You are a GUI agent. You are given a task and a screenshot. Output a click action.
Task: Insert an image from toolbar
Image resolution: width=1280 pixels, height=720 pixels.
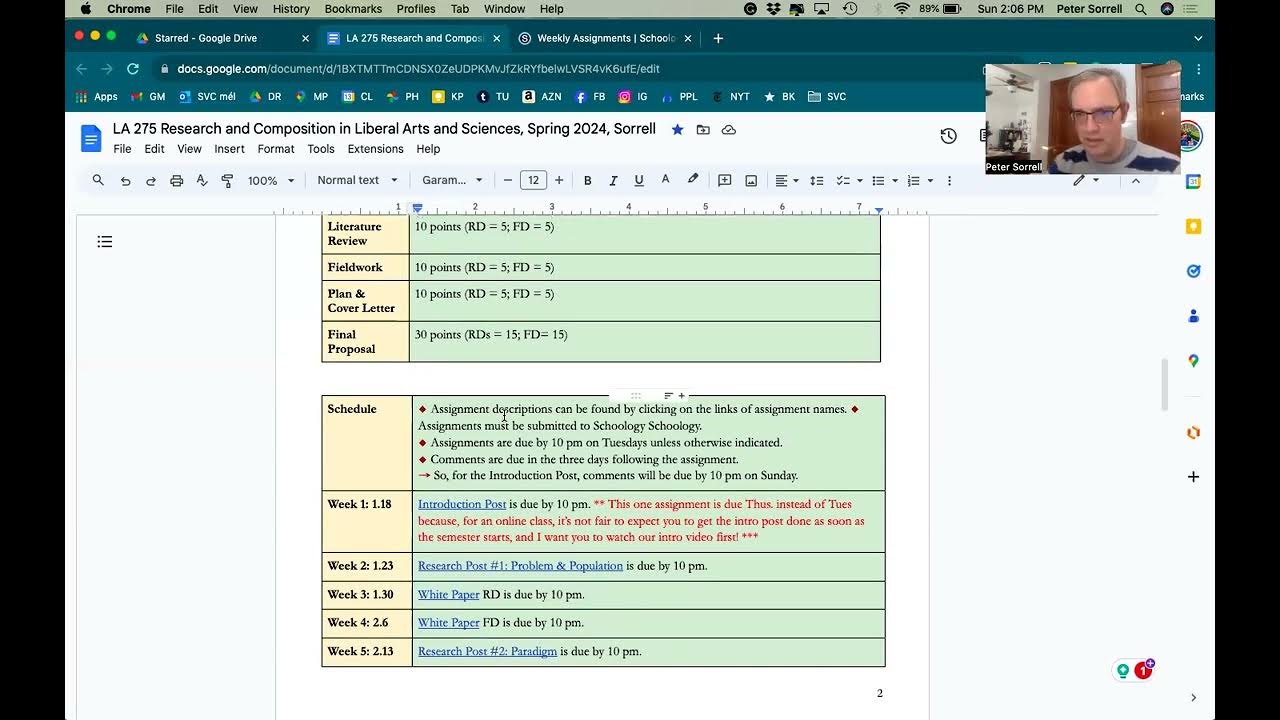click(751, 181)
